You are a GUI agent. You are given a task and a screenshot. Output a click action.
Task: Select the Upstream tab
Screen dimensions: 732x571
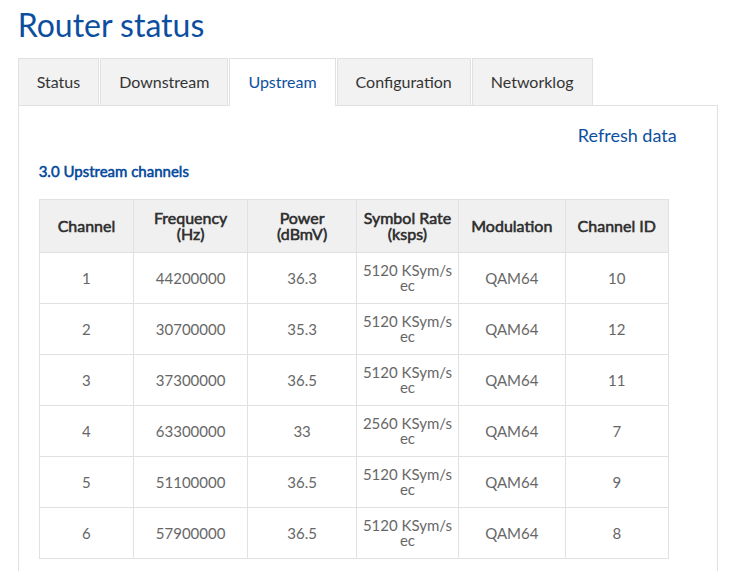(x=282, y=83)
